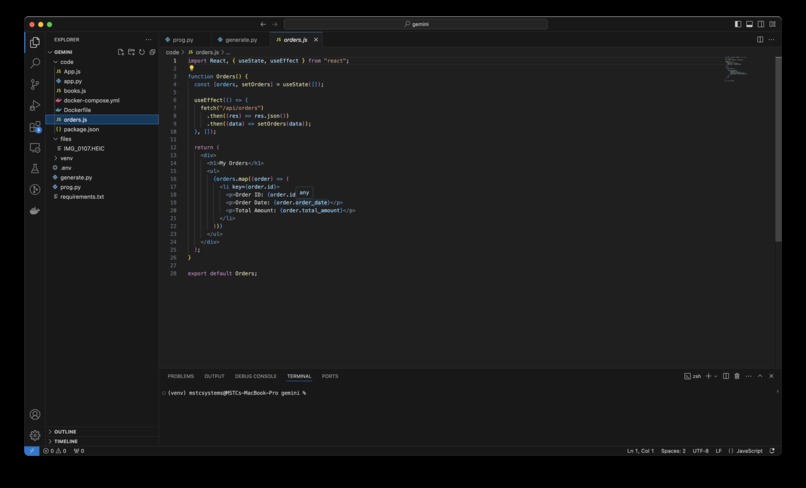806x488 pixels.
Task: Click the editor vertical scrollbar
Action: click(x=778, y=149)
